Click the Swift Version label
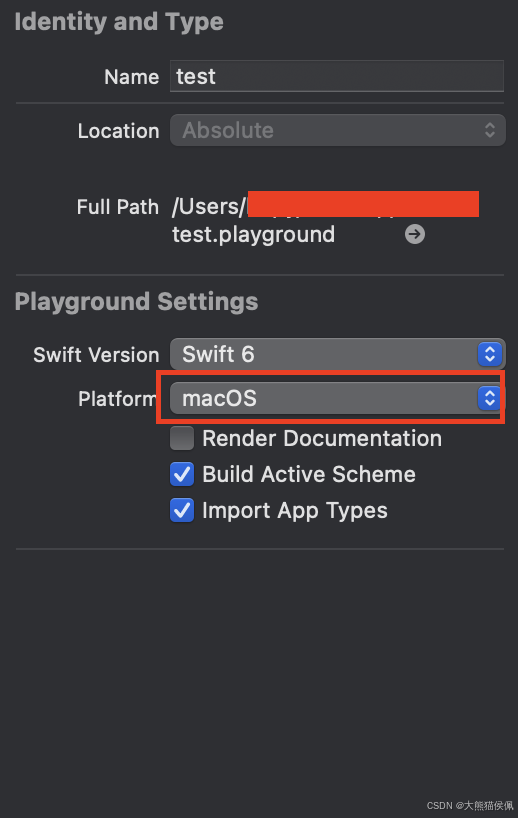 pyautogui.click(x=96, y=355)
